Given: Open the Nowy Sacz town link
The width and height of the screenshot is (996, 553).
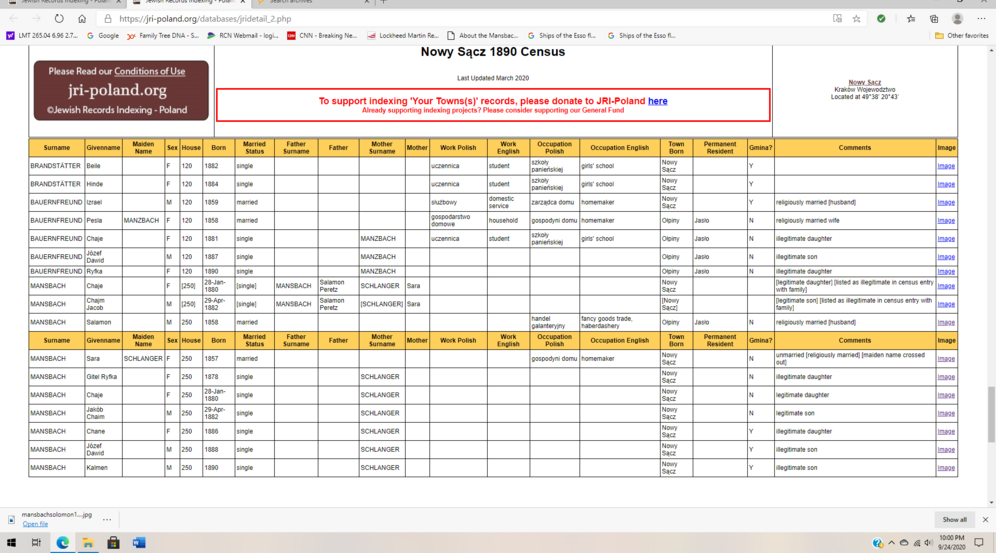Looking at the screenshot, I should pyautogui.click(x=865, y=83).
